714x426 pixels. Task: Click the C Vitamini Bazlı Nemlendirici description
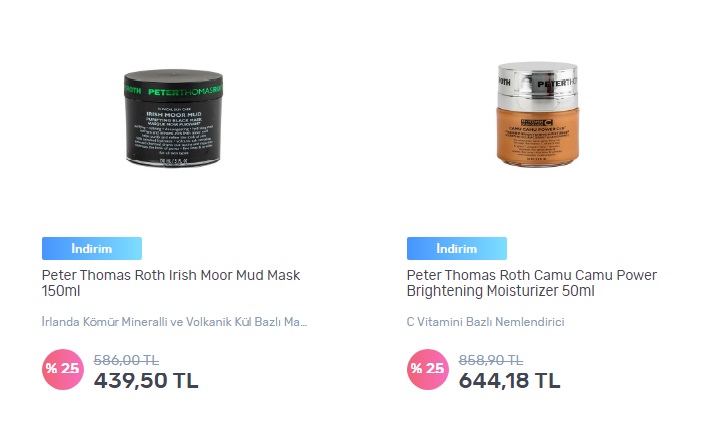(485, 322)
